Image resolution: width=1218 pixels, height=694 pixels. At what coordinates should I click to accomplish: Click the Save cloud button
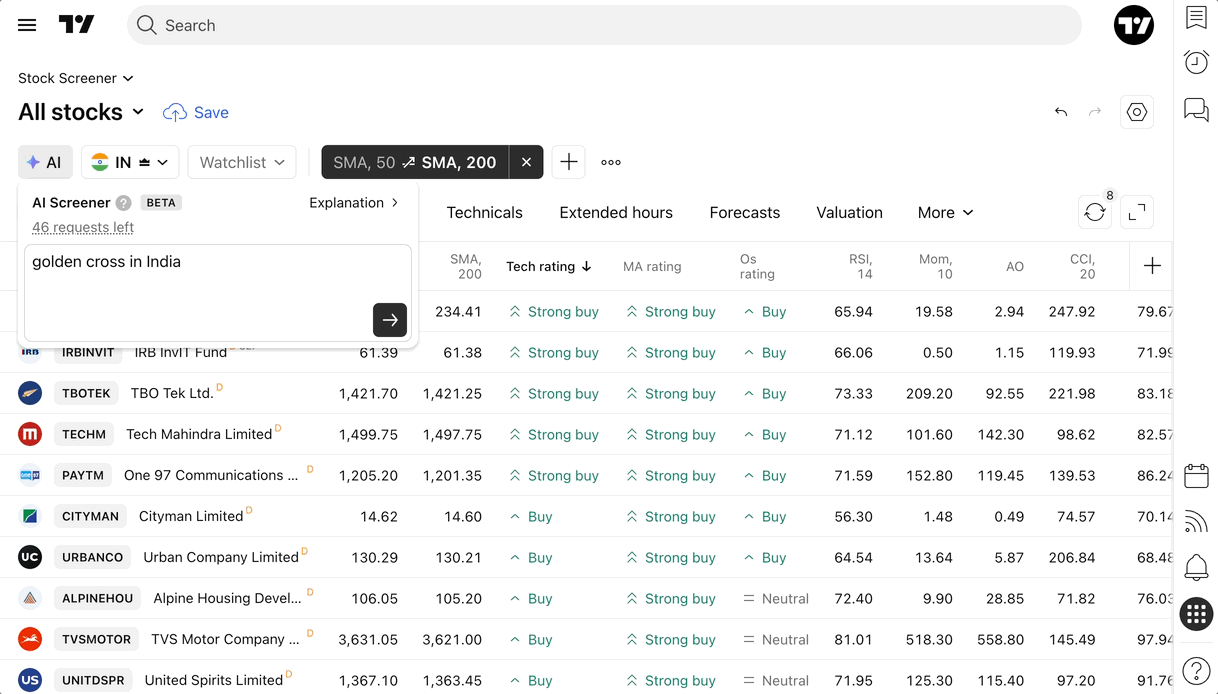(x=196, y=112)
